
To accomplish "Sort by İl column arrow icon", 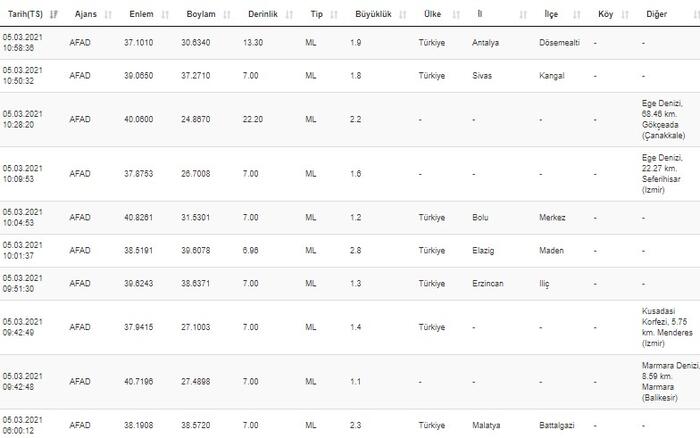I will [x=523, y=14].
